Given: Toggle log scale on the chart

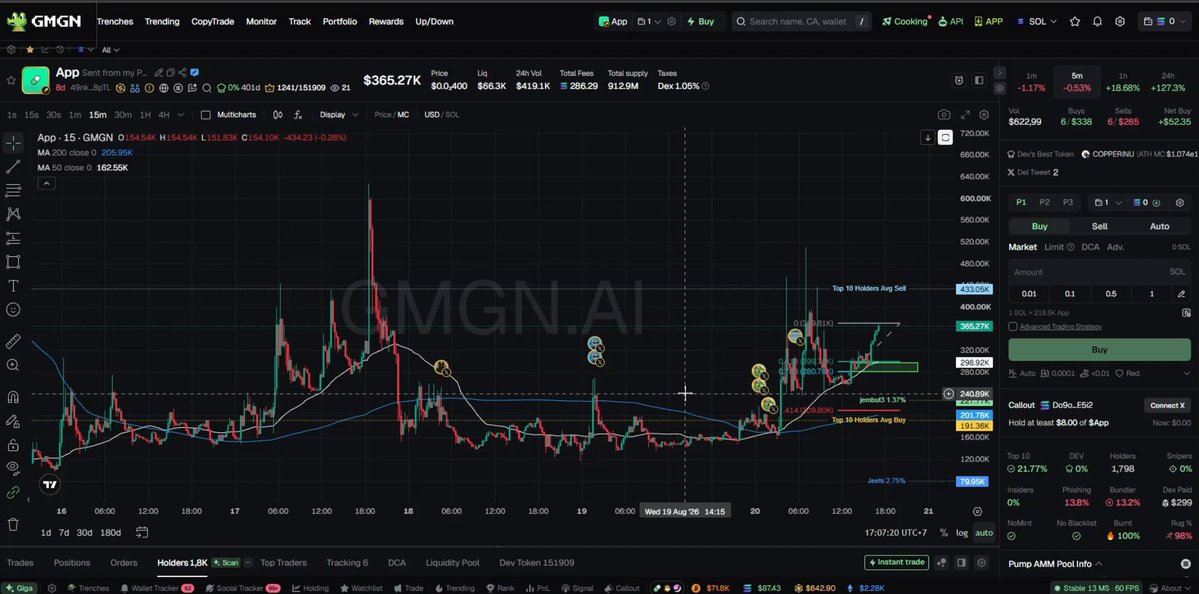Looking at the screenshot, I should [961, 533].
